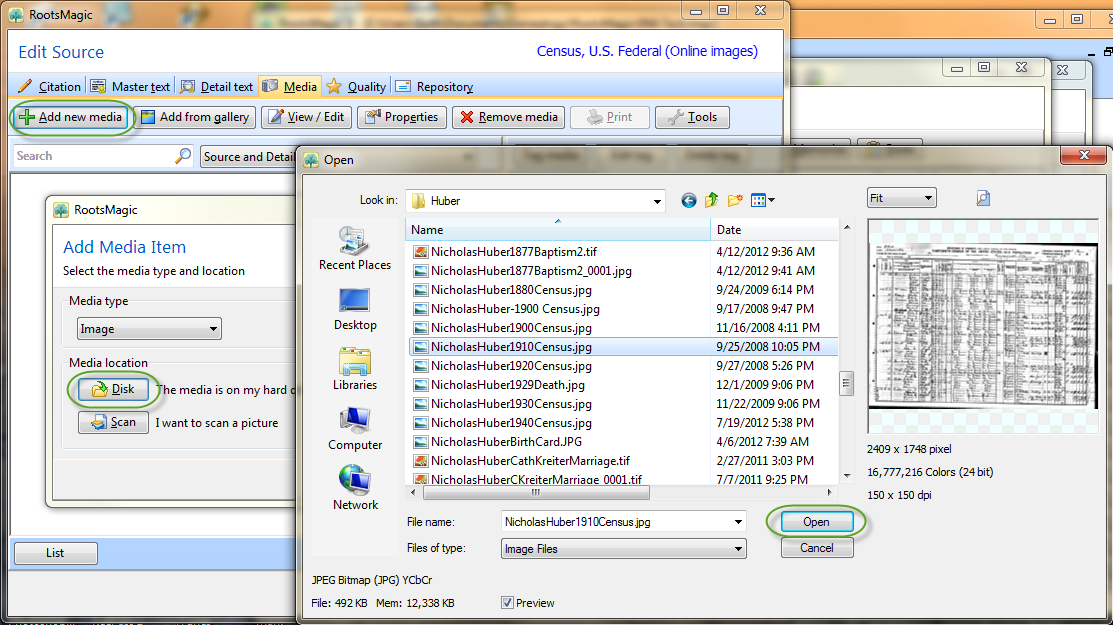Screen dimensions: 1113x625
Task: Open media Properties
Action: (x=402, y=117)
